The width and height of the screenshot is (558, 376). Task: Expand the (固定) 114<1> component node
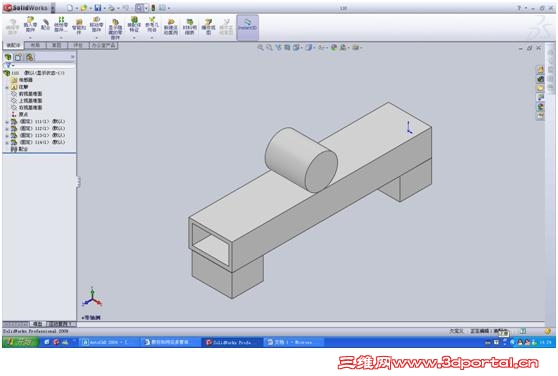7,142
